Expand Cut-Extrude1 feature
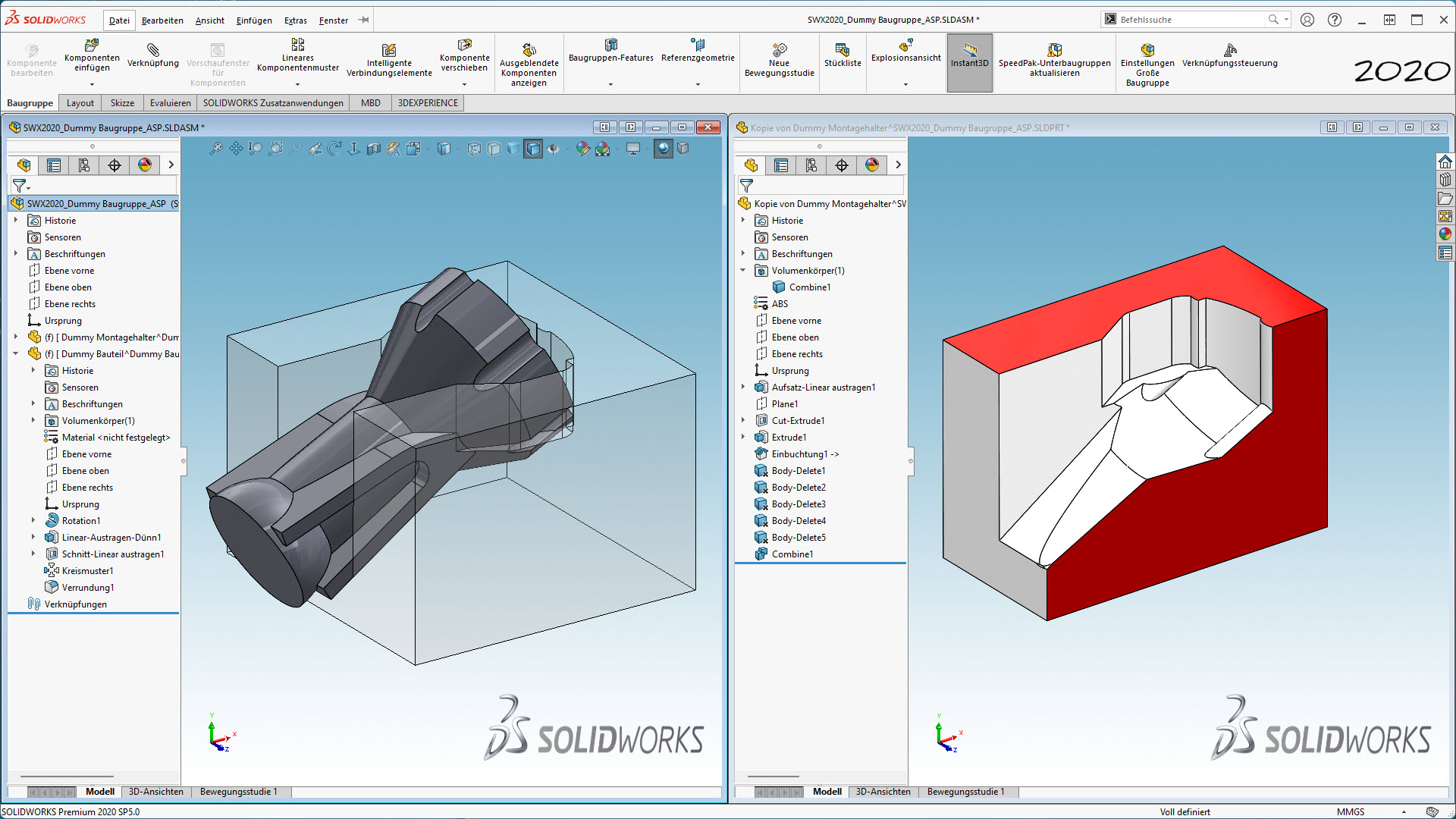 coord(743,421)
